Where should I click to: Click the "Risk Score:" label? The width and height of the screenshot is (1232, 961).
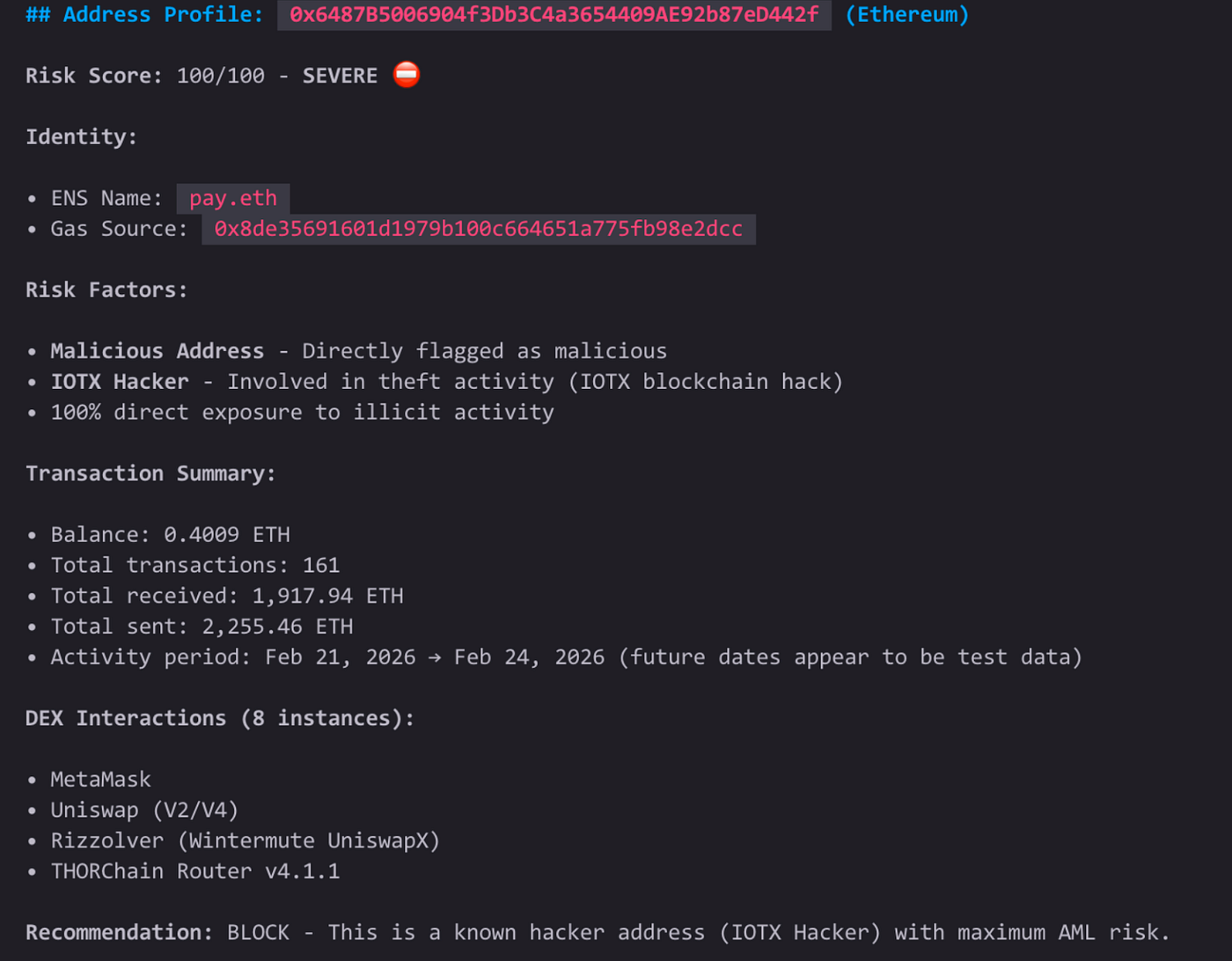click(94, 77)
